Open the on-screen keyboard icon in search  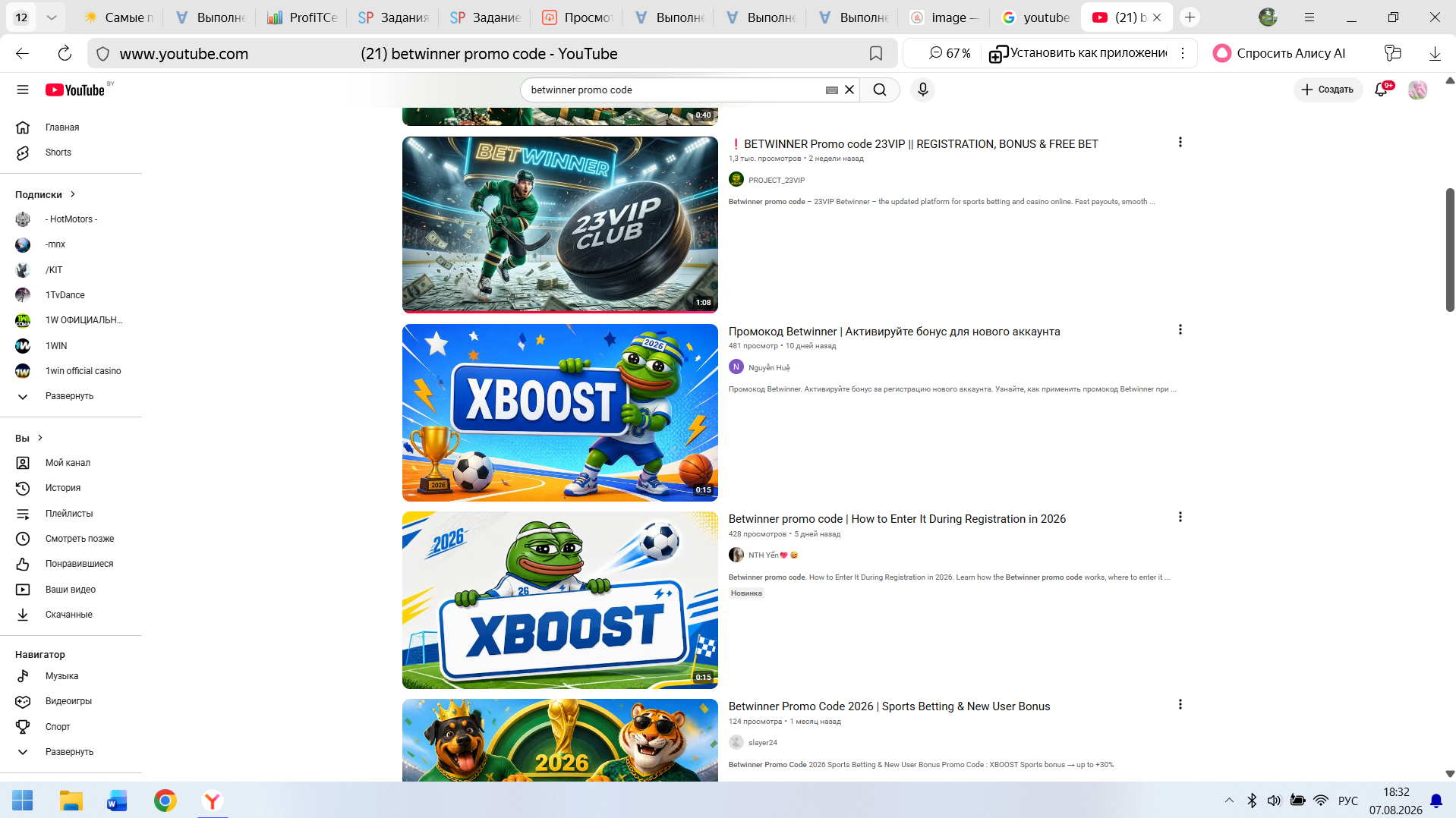[832, 90]
